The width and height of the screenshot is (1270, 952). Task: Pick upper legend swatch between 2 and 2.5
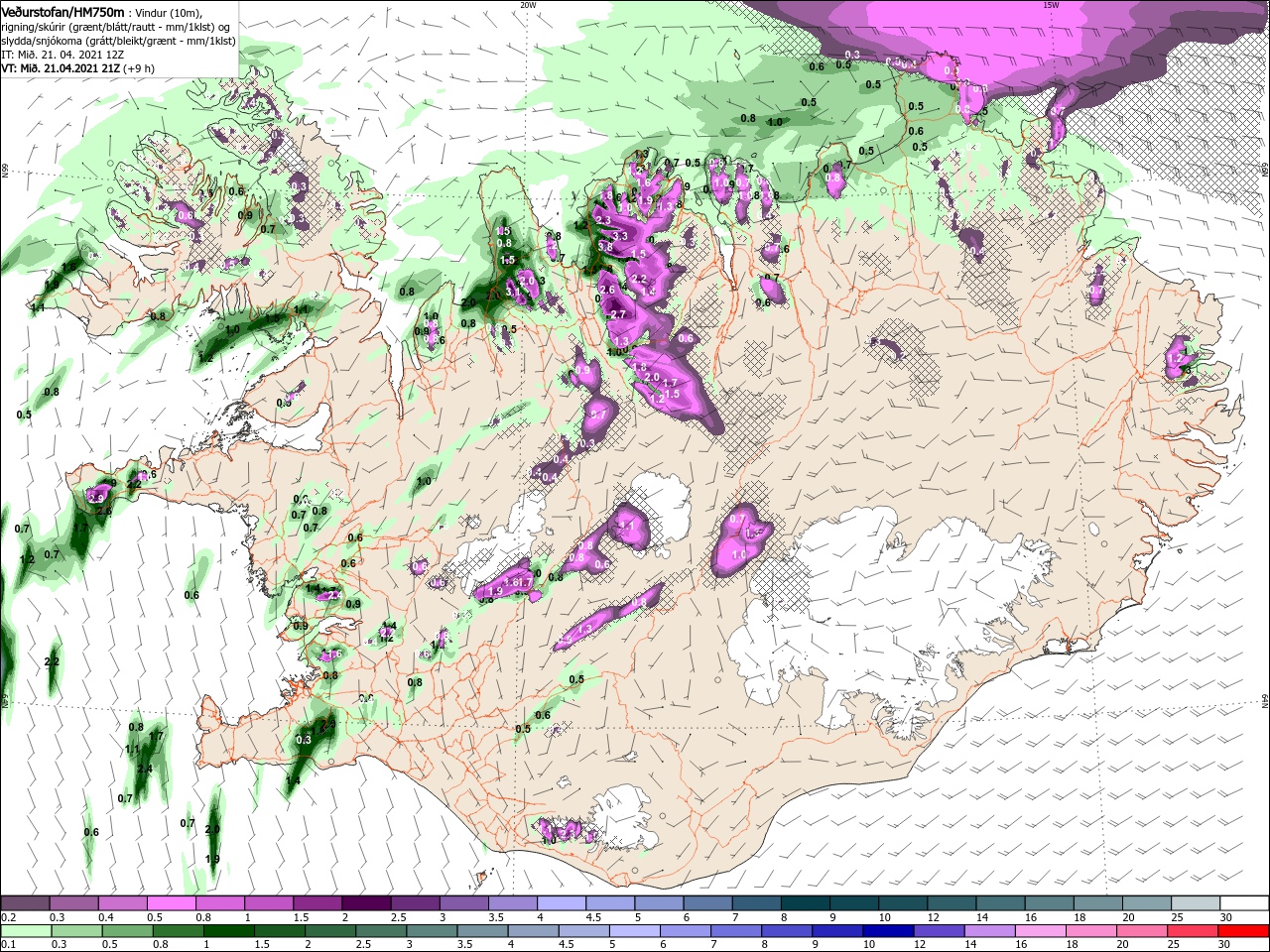click(365, 902)
